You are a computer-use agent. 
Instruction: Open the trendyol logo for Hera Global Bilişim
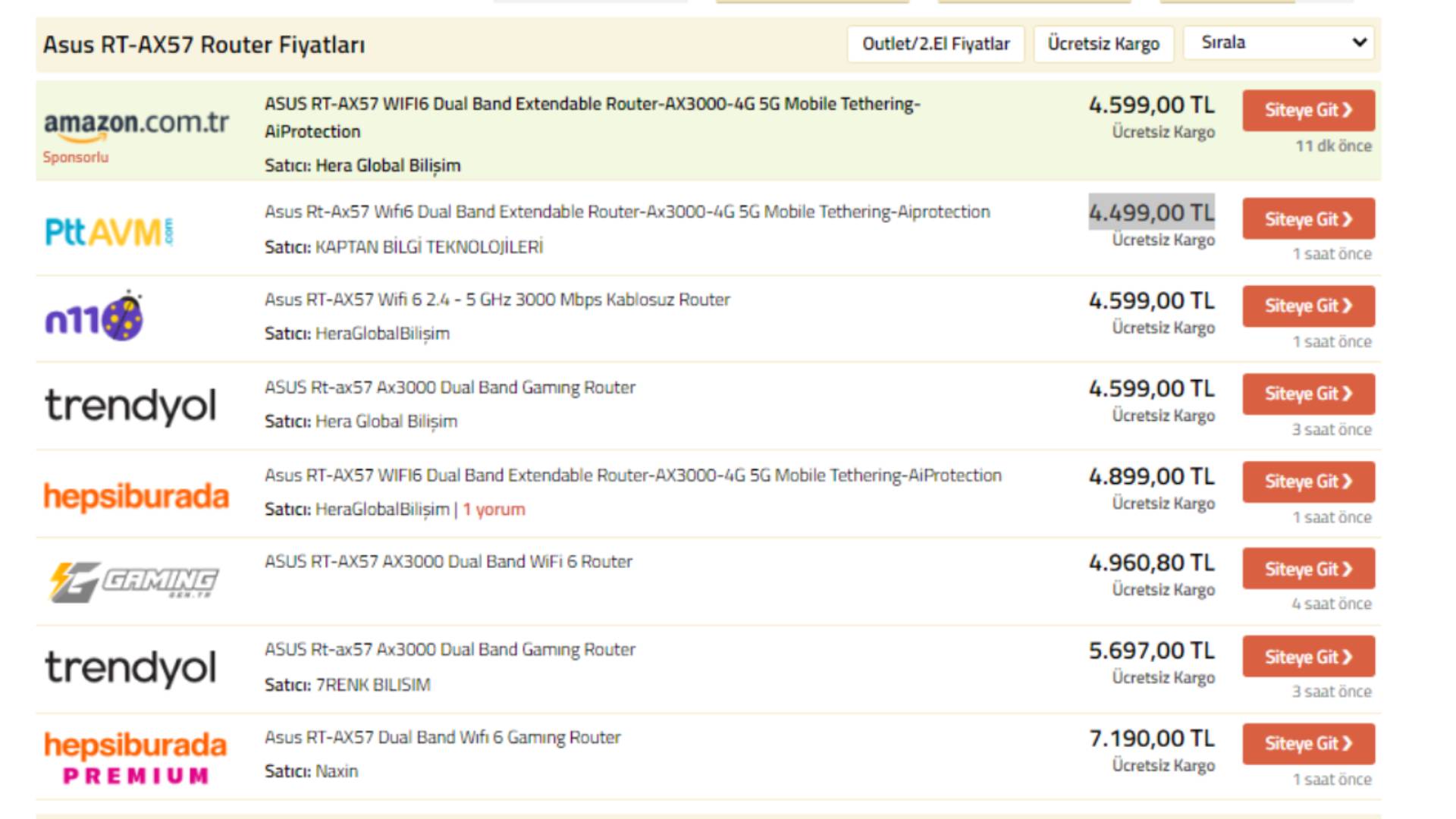click(130, 406)
